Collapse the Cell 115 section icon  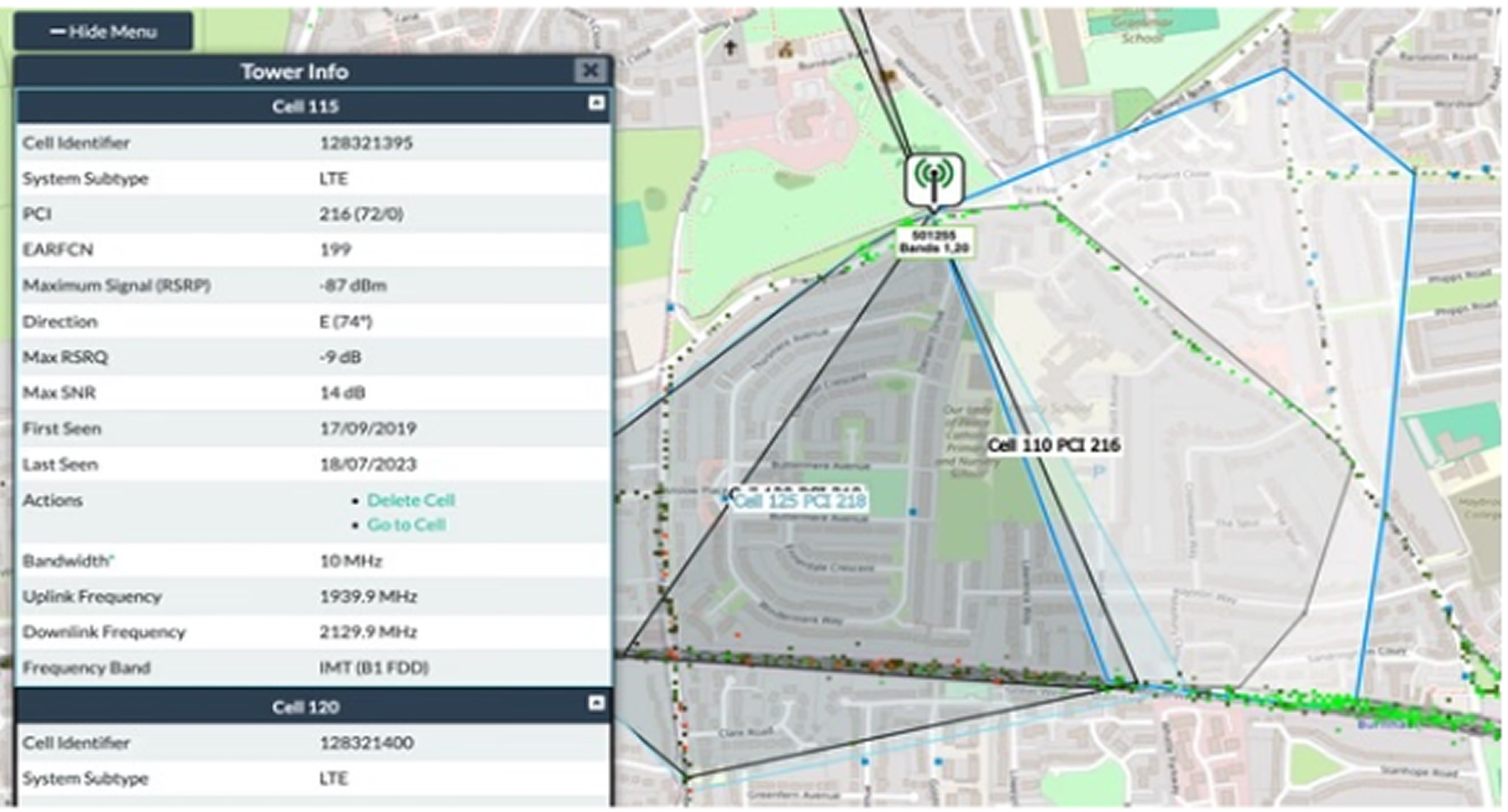(596, 103)
